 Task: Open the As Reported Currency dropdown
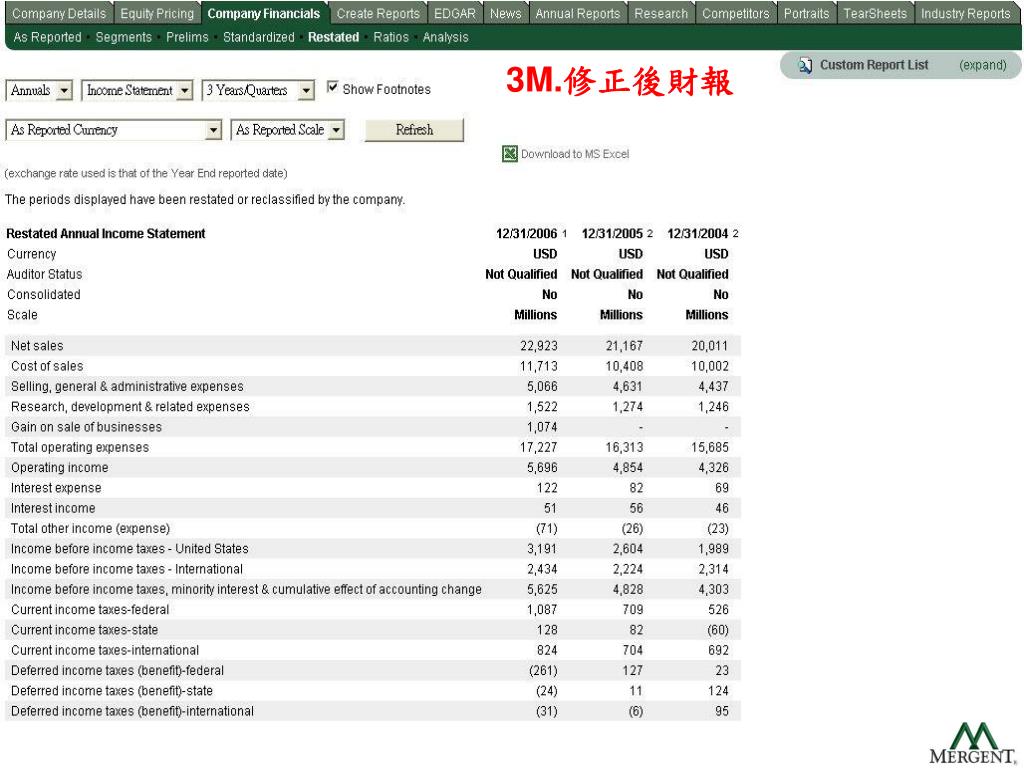(114, 130)
